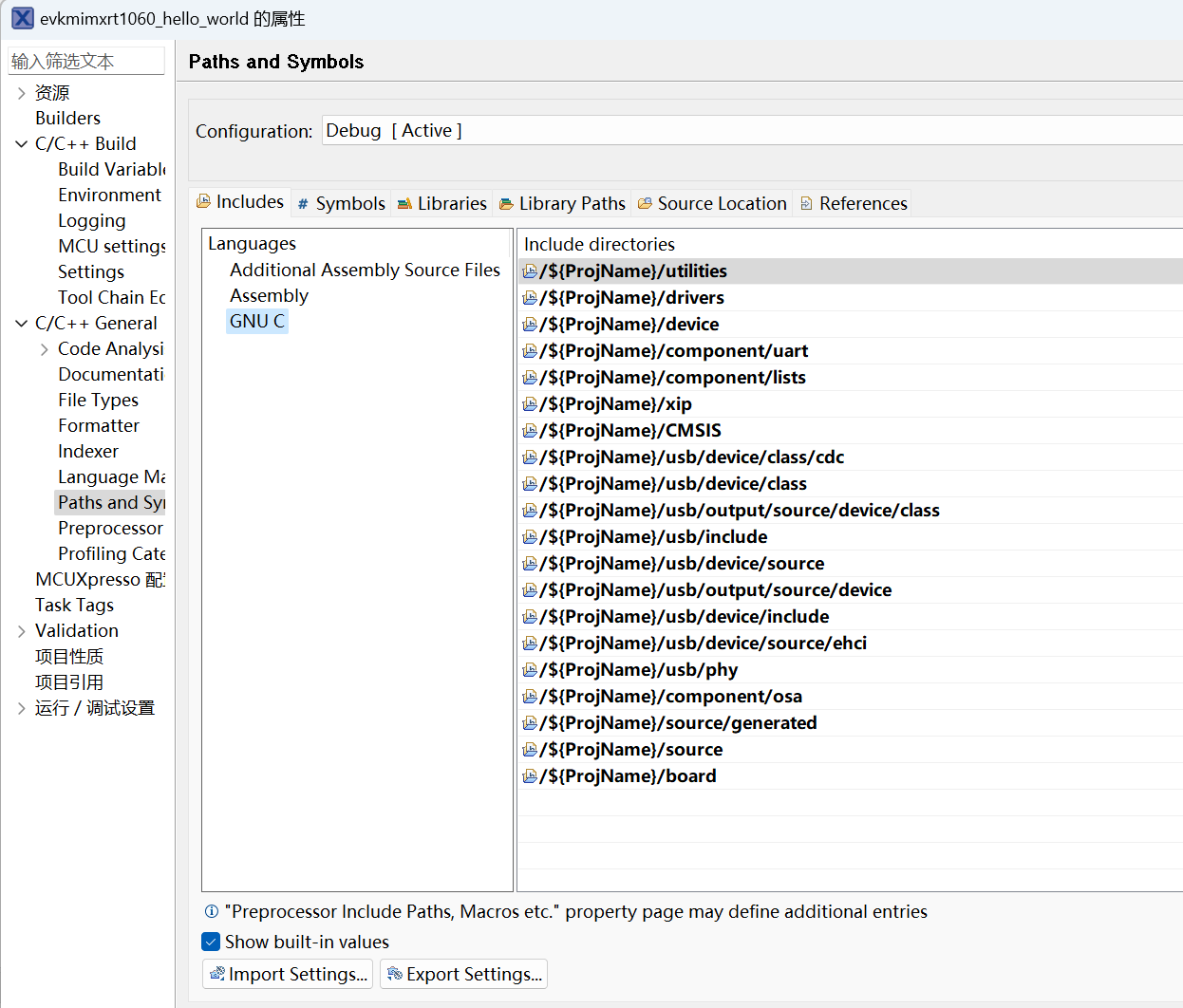Image resolution: width=1183 pixels, height=1008 pixels.
Task: Click the icon beside /${ProjName}/CMSIS entry
Action: [x=530, y=430]
